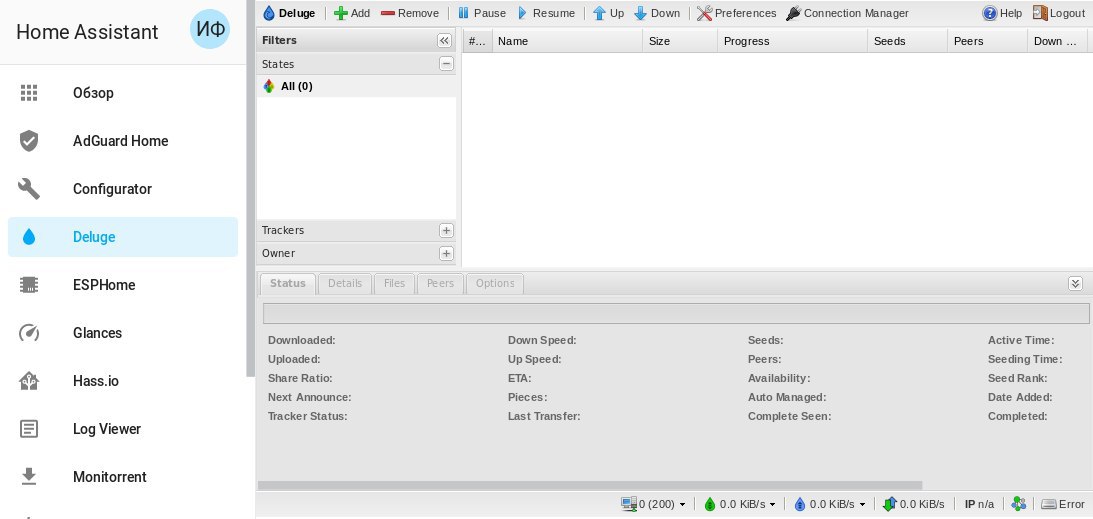Open the connections limit dropdown 0 (200)

[x=653, y=504]
